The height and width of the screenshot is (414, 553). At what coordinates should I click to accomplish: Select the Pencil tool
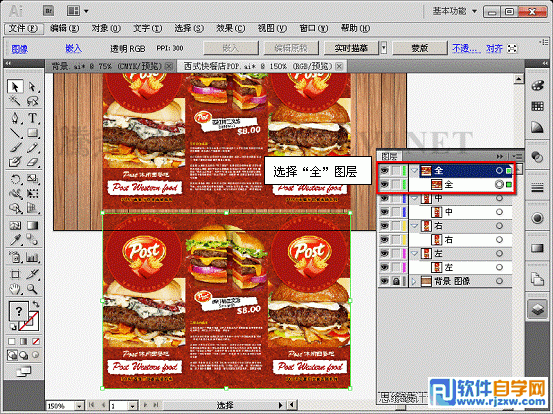[x=32, y=147]
